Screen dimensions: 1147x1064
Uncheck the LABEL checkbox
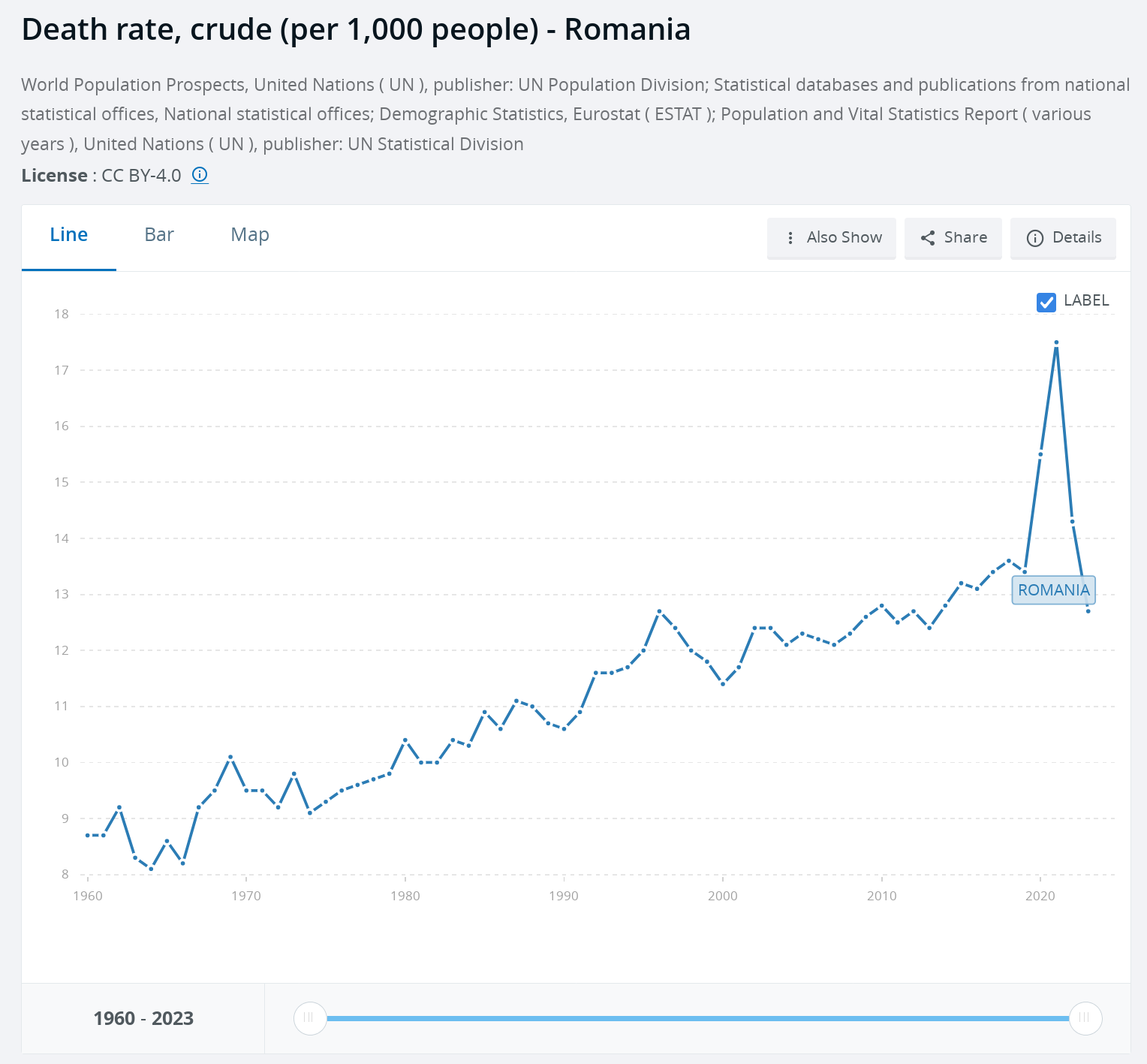(1046, 302)
